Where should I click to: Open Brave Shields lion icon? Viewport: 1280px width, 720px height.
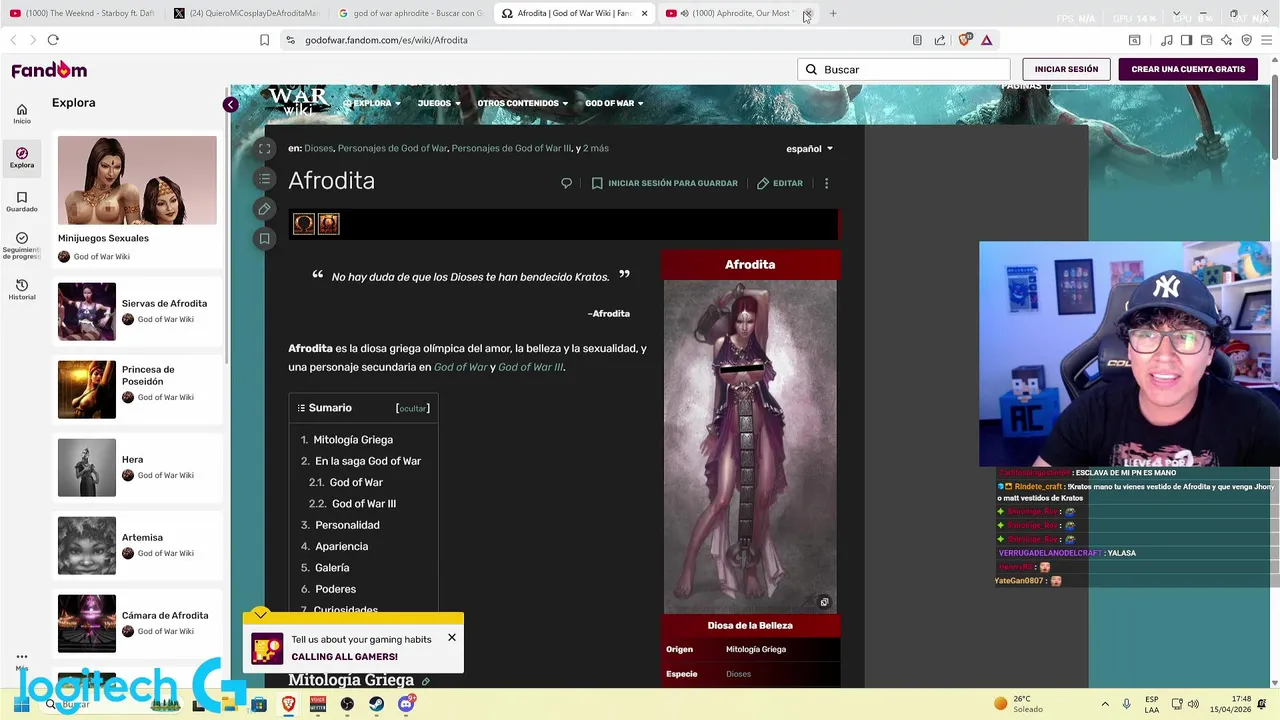(x=964, y=40)
